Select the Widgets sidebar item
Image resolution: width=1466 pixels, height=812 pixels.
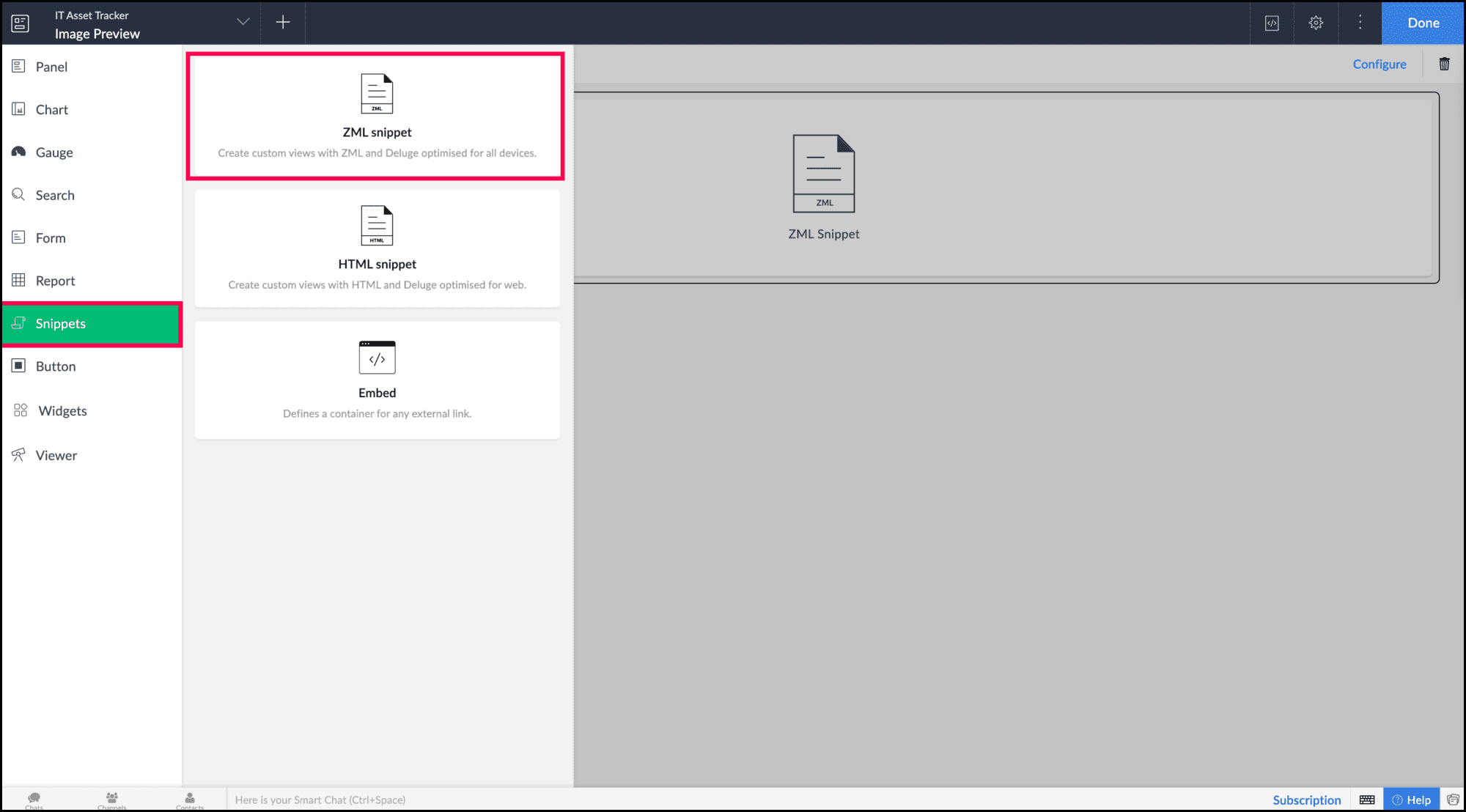tap(62, 411)
